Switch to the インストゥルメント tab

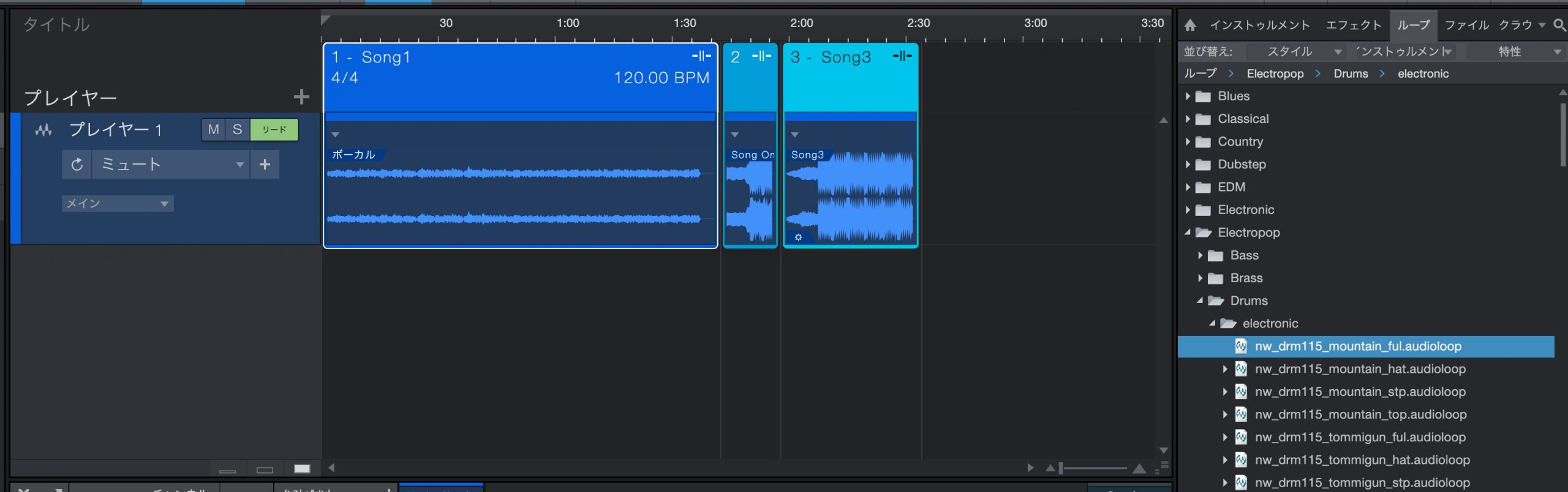pyautogui.click(x=1260, y=25)
